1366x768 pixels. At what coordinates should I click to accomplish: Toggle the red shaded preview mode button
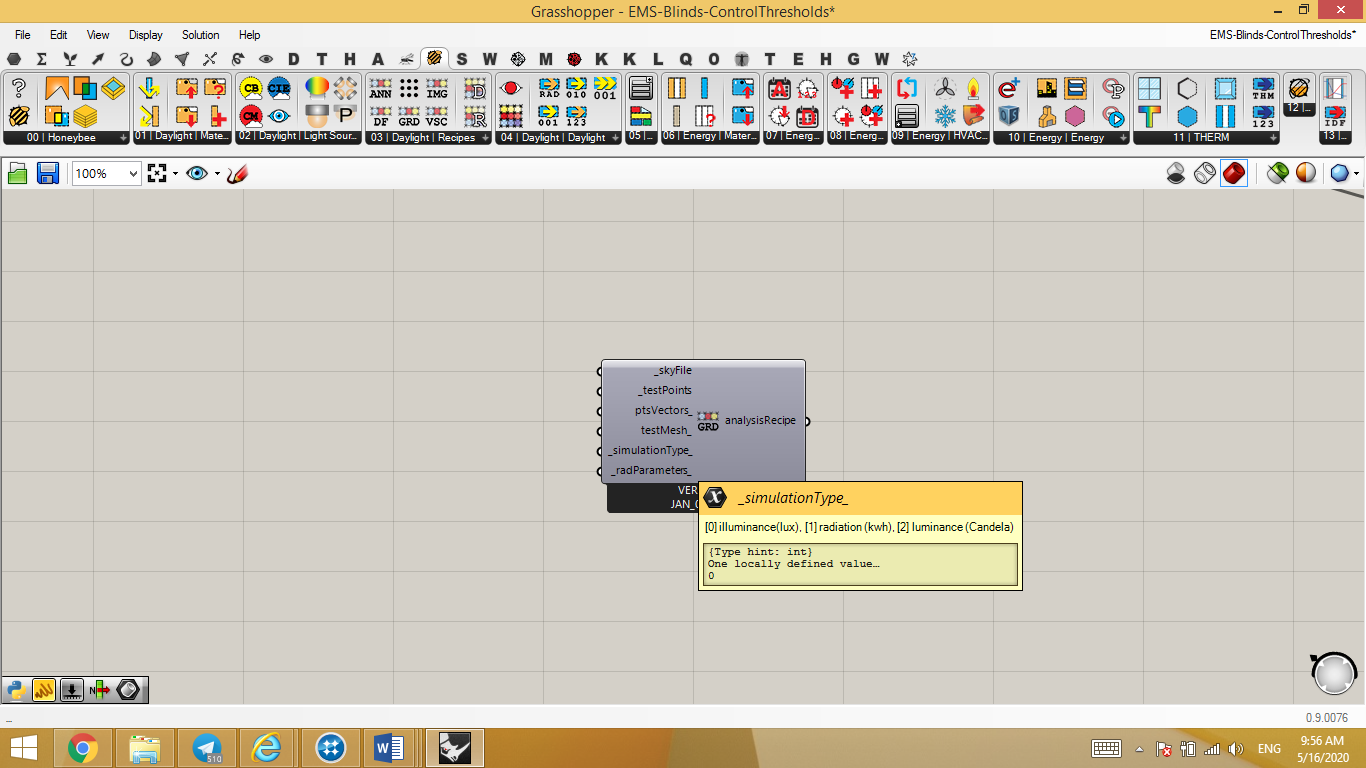pyautogui.click(x=1234, y=173)
